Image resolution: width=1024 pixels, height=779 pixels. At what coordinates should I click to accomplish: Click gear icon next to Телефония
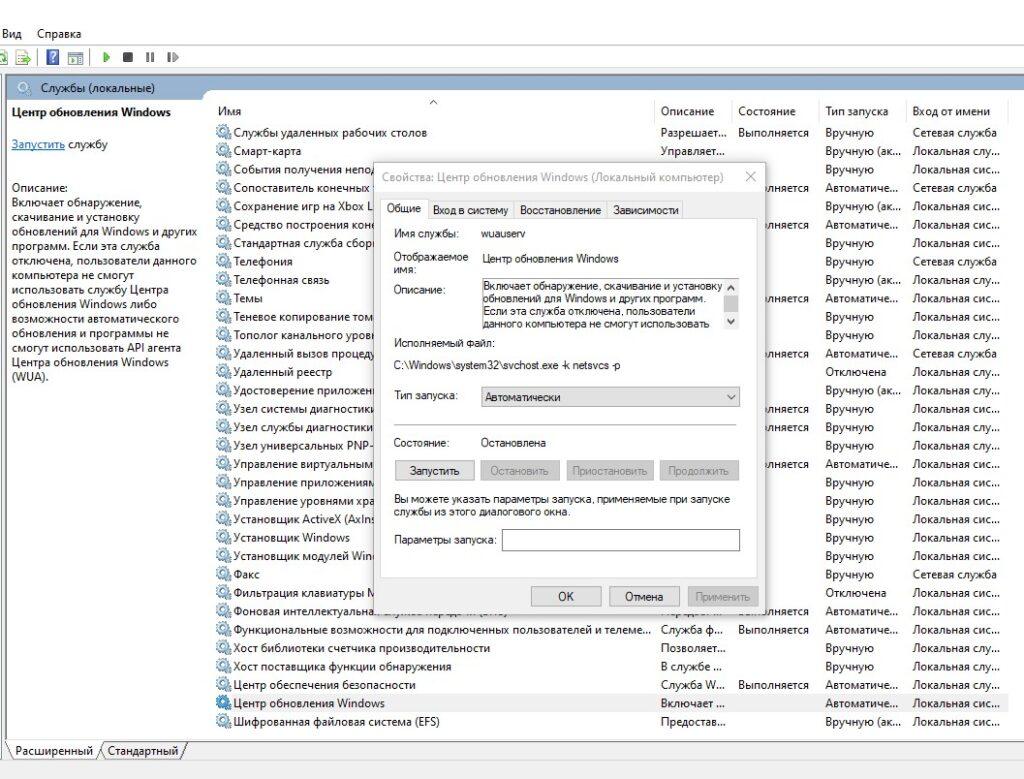(x=223, y=261)
